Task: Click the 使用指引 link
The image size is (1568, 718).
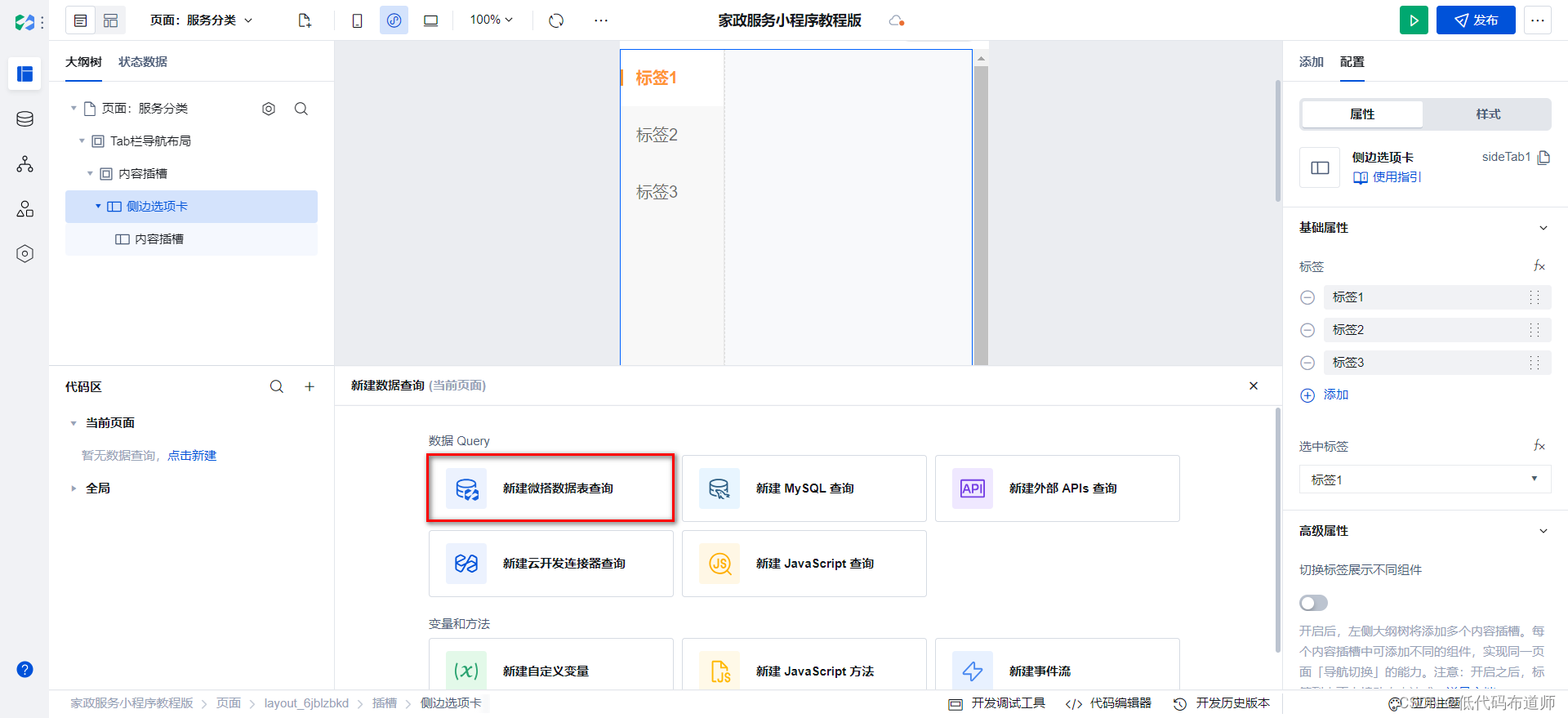Action: pos(1388,177)
